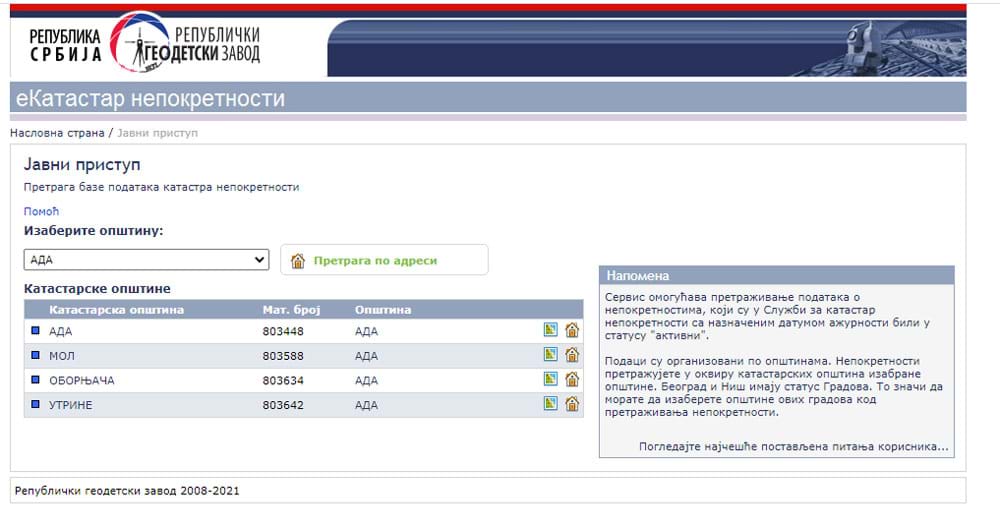Open parcel map icon for МОЛ
The height and width of the screenshot is (527, 1000).
(x=550, y=355)
